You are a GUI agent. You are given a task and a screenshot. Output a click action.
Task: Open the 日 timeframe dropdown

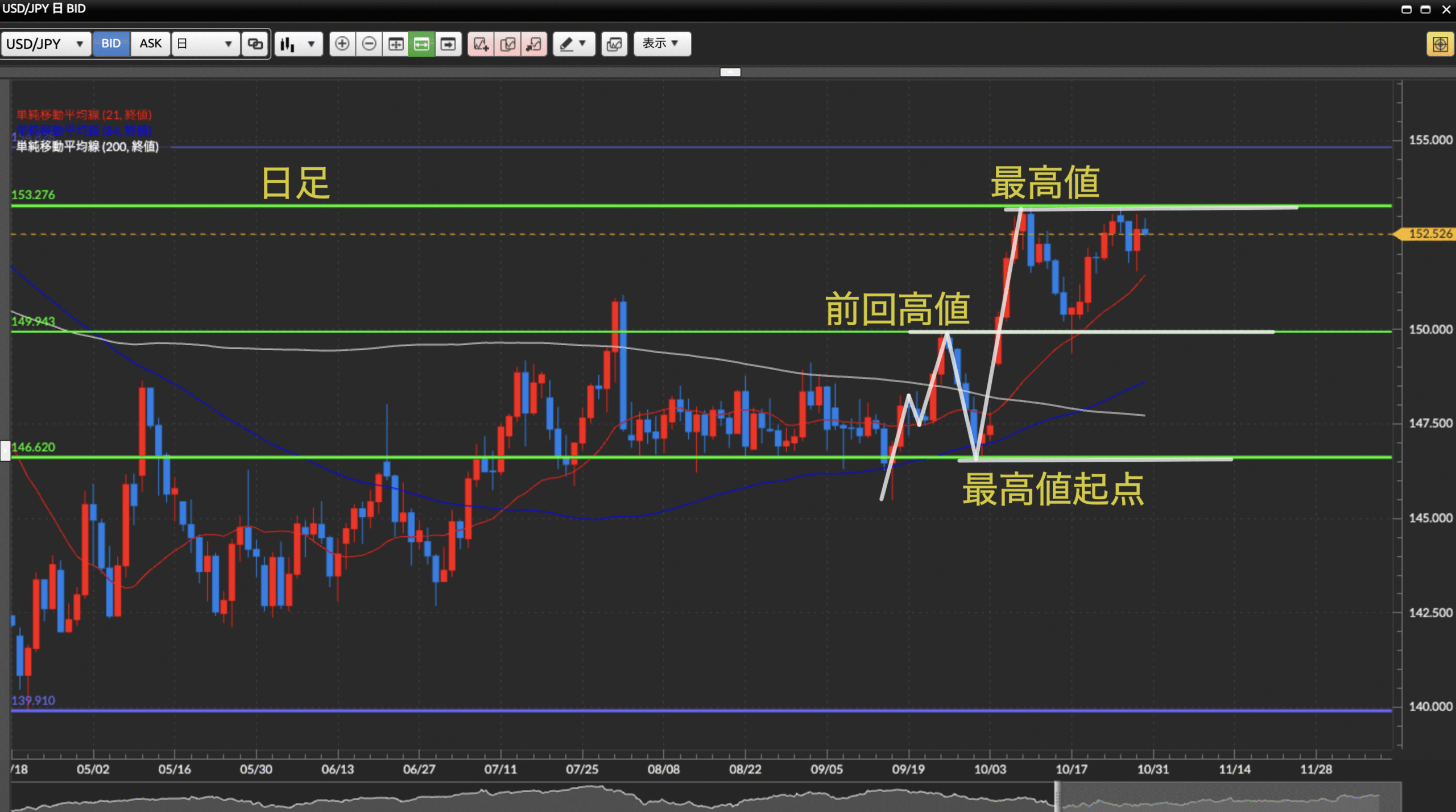click(x=205, y=44)
